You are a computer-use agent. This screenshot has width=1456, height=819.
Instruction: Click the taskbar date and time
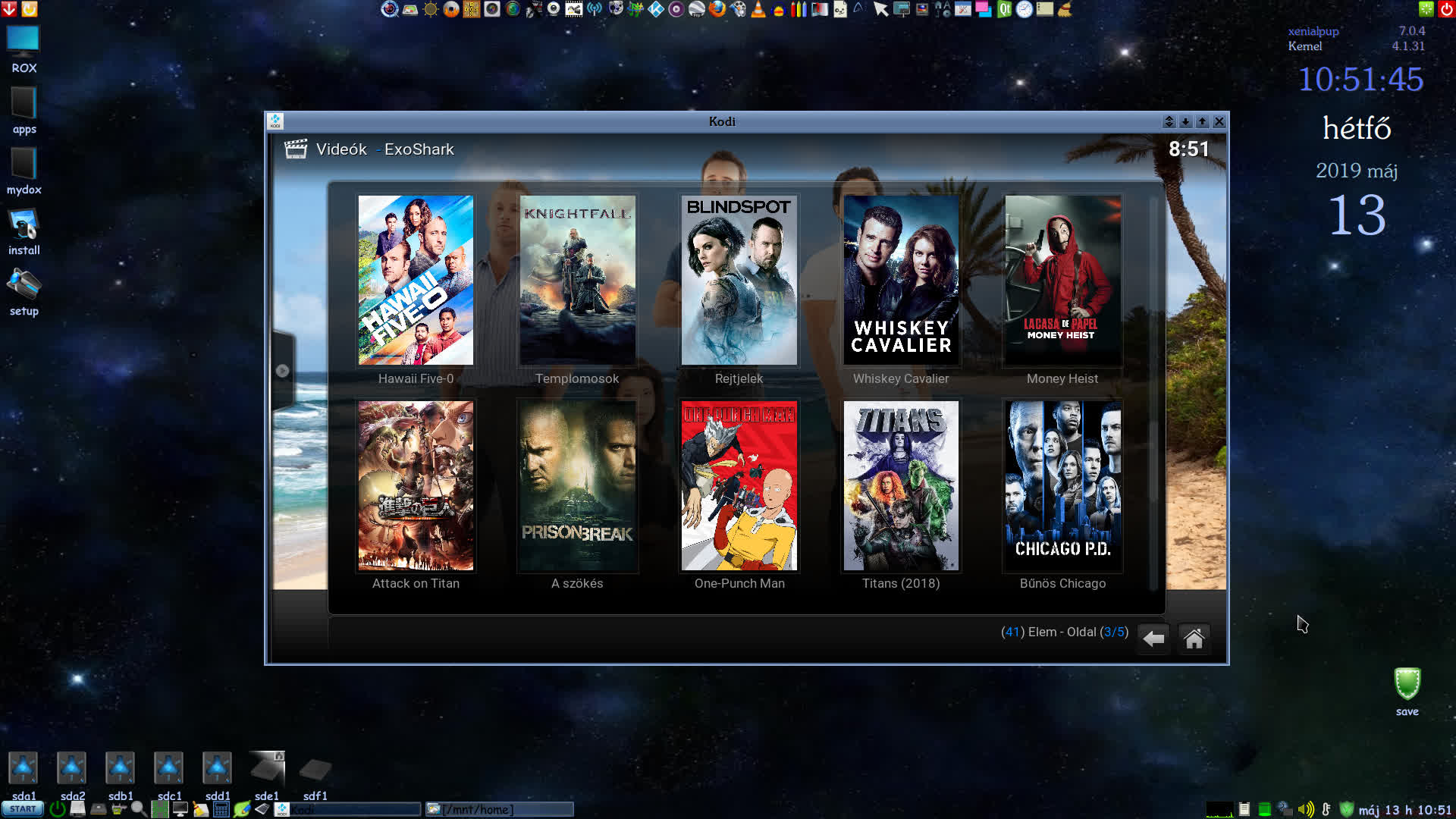[1405, 810]
